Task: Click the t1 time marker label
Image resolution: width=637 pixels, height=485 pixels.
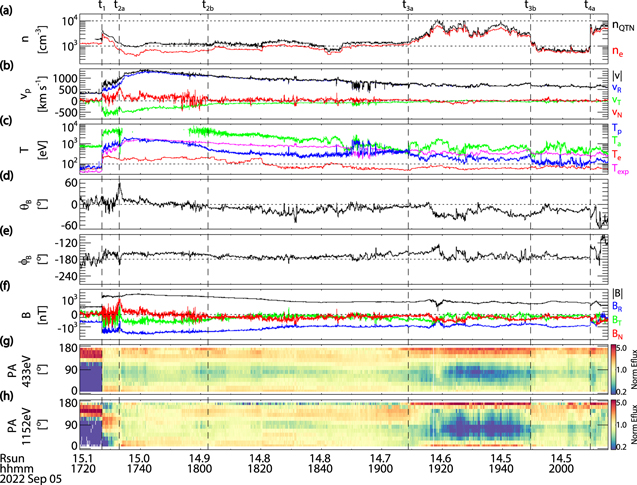Action: click(x=102, y=6)
